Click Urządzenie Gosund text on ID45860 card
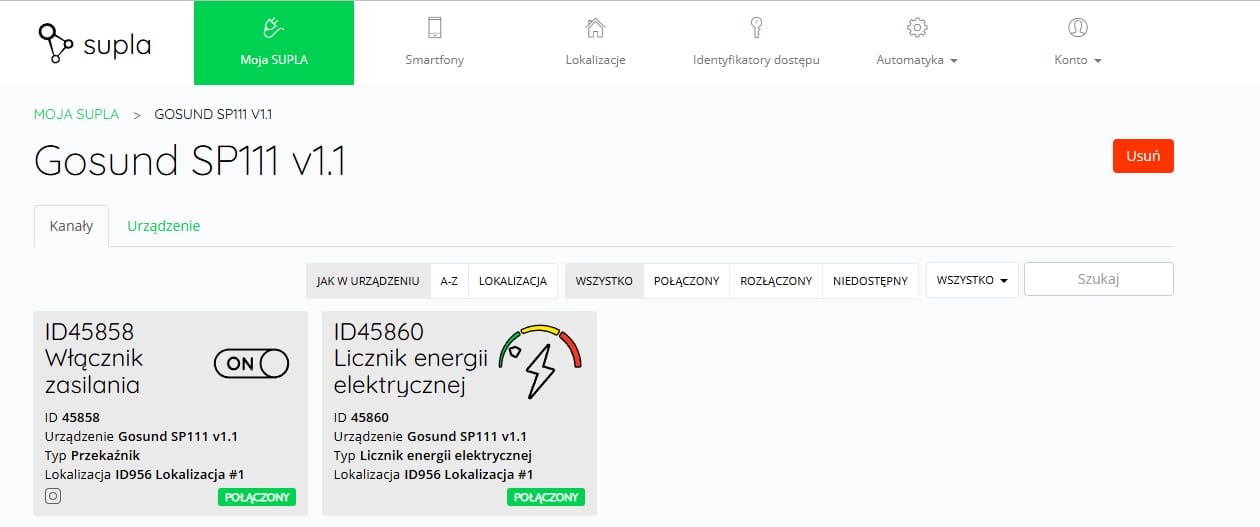 click(430, 437)
